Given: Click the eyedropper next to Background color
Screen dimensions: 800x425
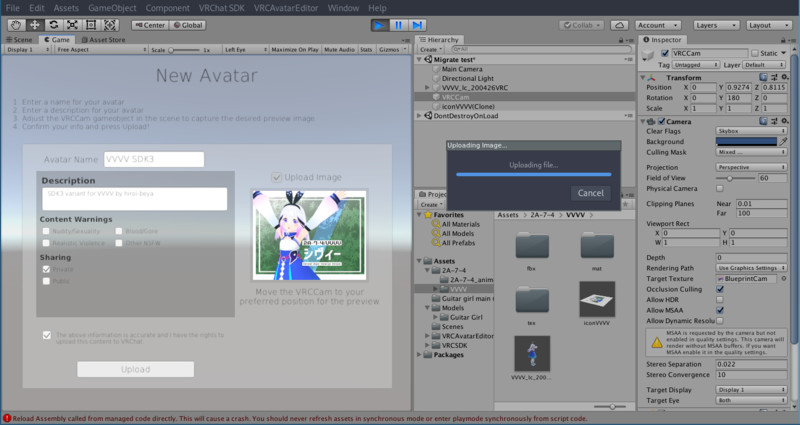Looking at the screenshot, I should (x=783, y=141).
